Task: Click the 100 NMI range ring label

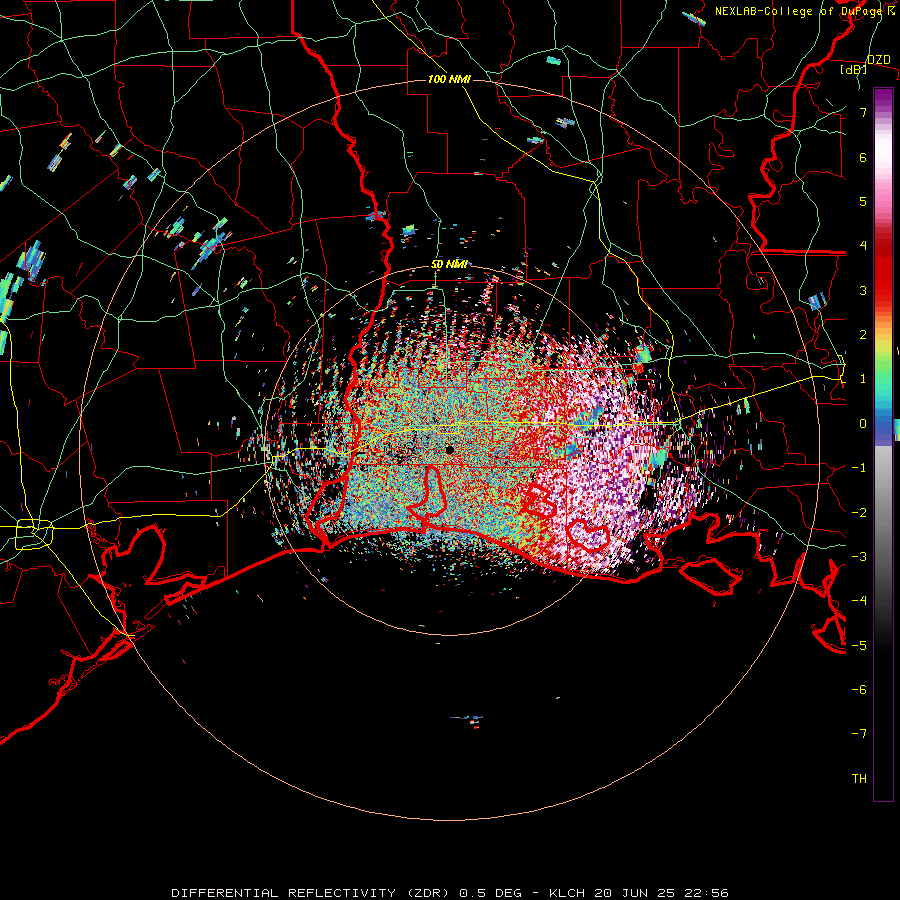Action: tap(449, 79)
